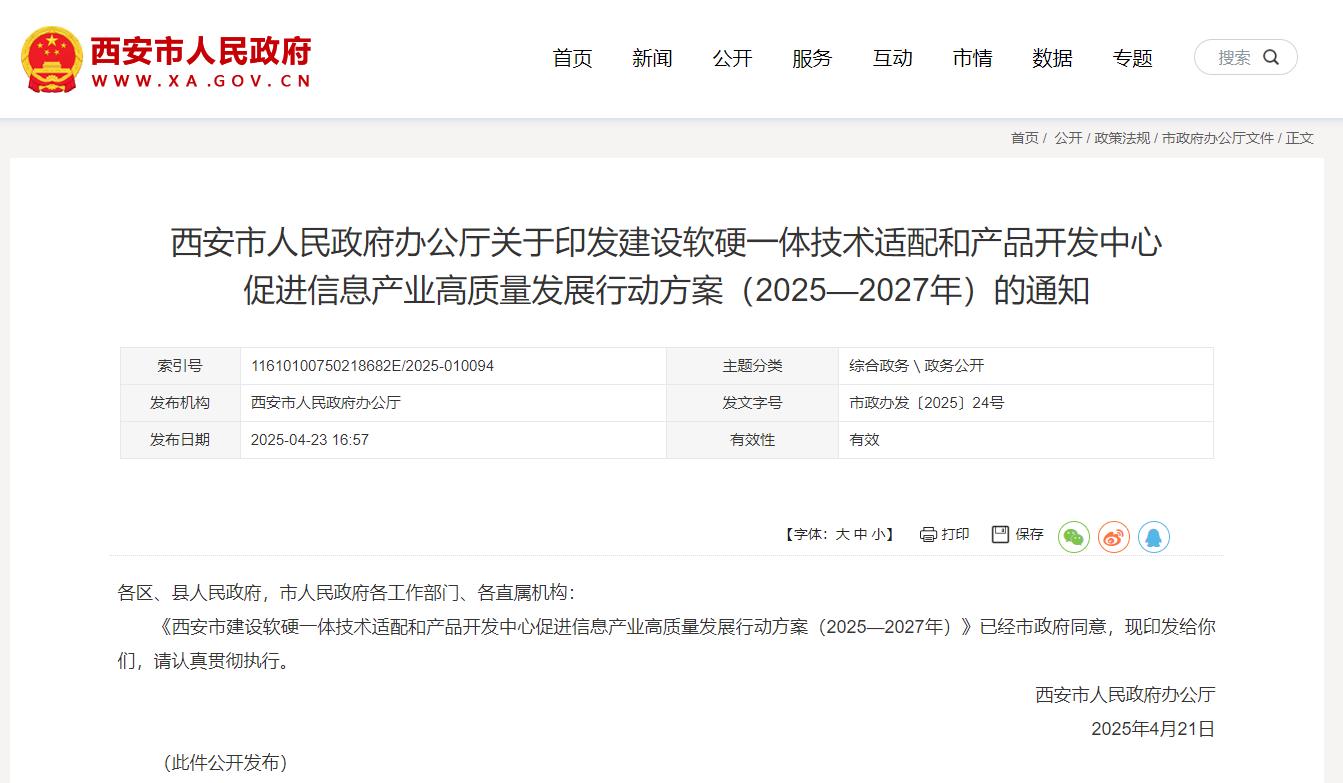Click the search magnifier icon
1343x783 pixels.
point(1271,57)
